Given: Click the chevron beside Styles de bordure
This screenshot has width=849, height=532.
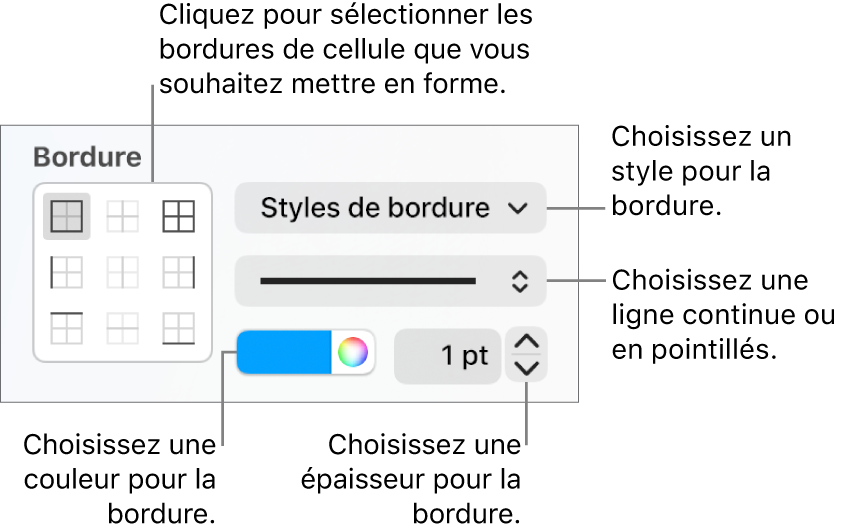Looking at the screenshot, I should click(x=518, y=208).
